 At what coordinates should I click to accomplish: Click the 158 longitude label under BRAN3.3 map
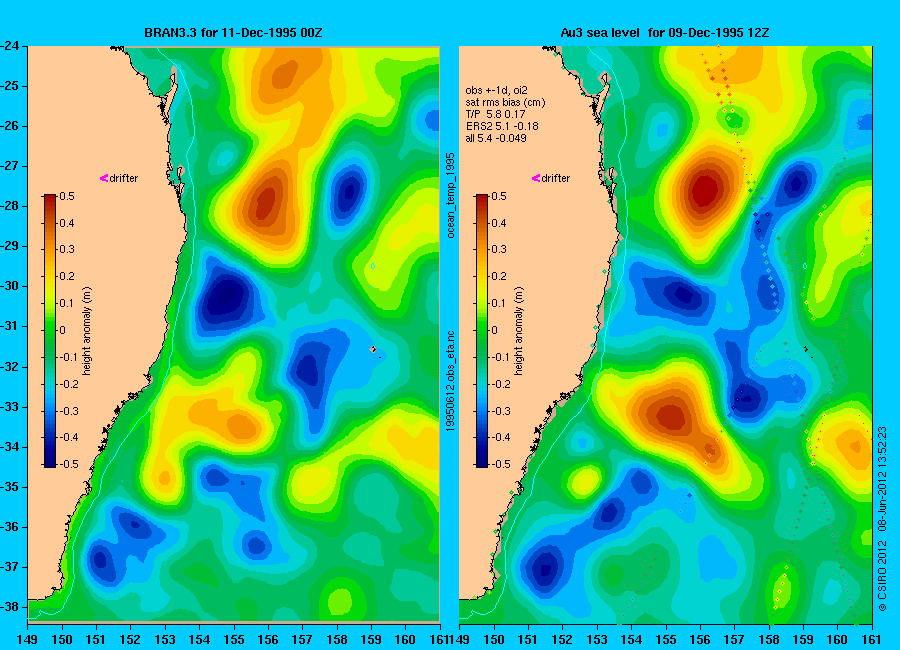tap(337, 640)
